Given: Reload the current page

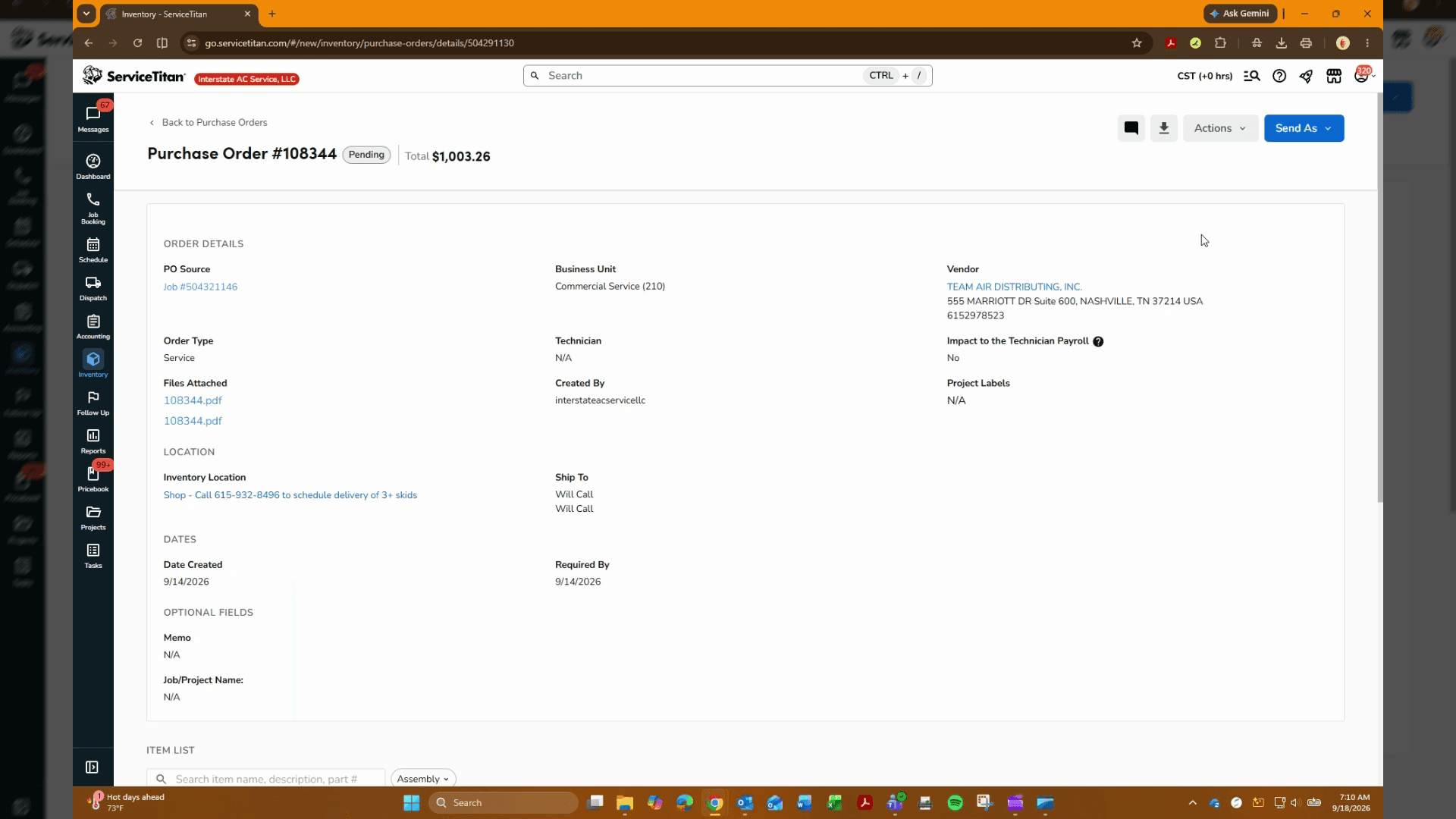Looking at the screenshot, I should click(x=137, y=43).
